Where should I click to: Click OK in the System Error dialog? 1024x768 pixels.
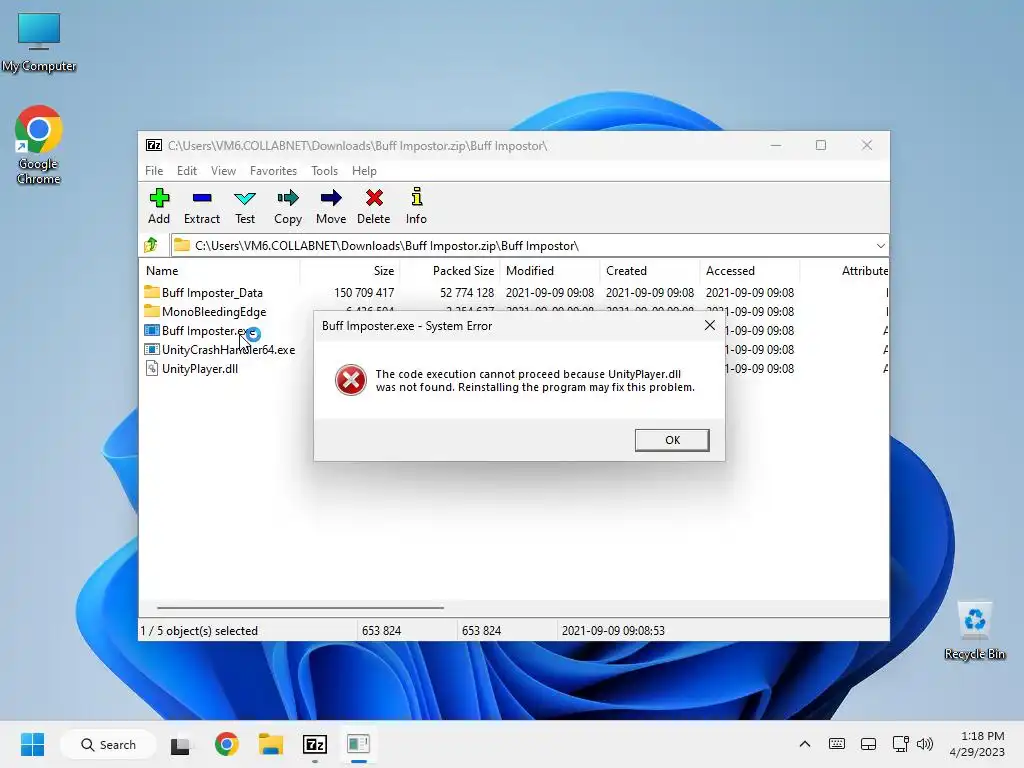pyautogui.click(x=672, y=440)
